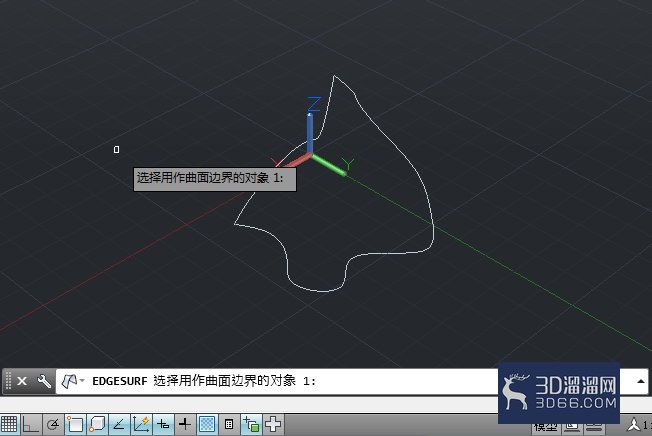Toggle Ortho Mode in status bar
Viewport: 652px width, 436px height.
[x=30, y=424]
